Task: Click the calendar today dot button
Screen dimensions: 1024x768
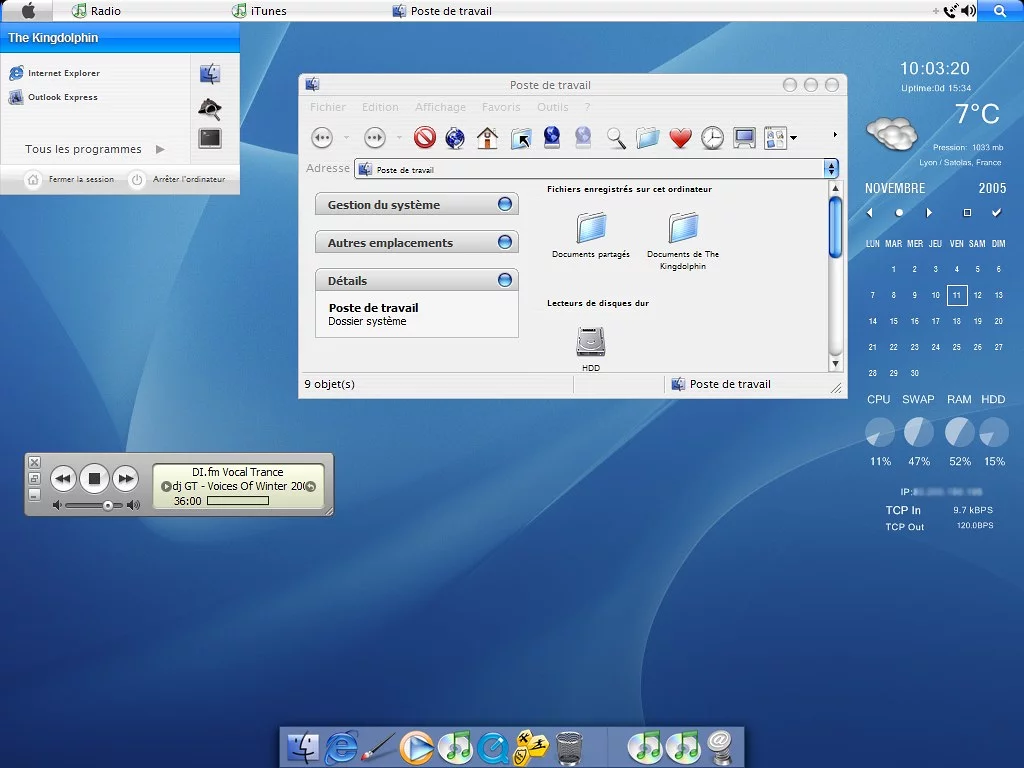Action: 899,213
